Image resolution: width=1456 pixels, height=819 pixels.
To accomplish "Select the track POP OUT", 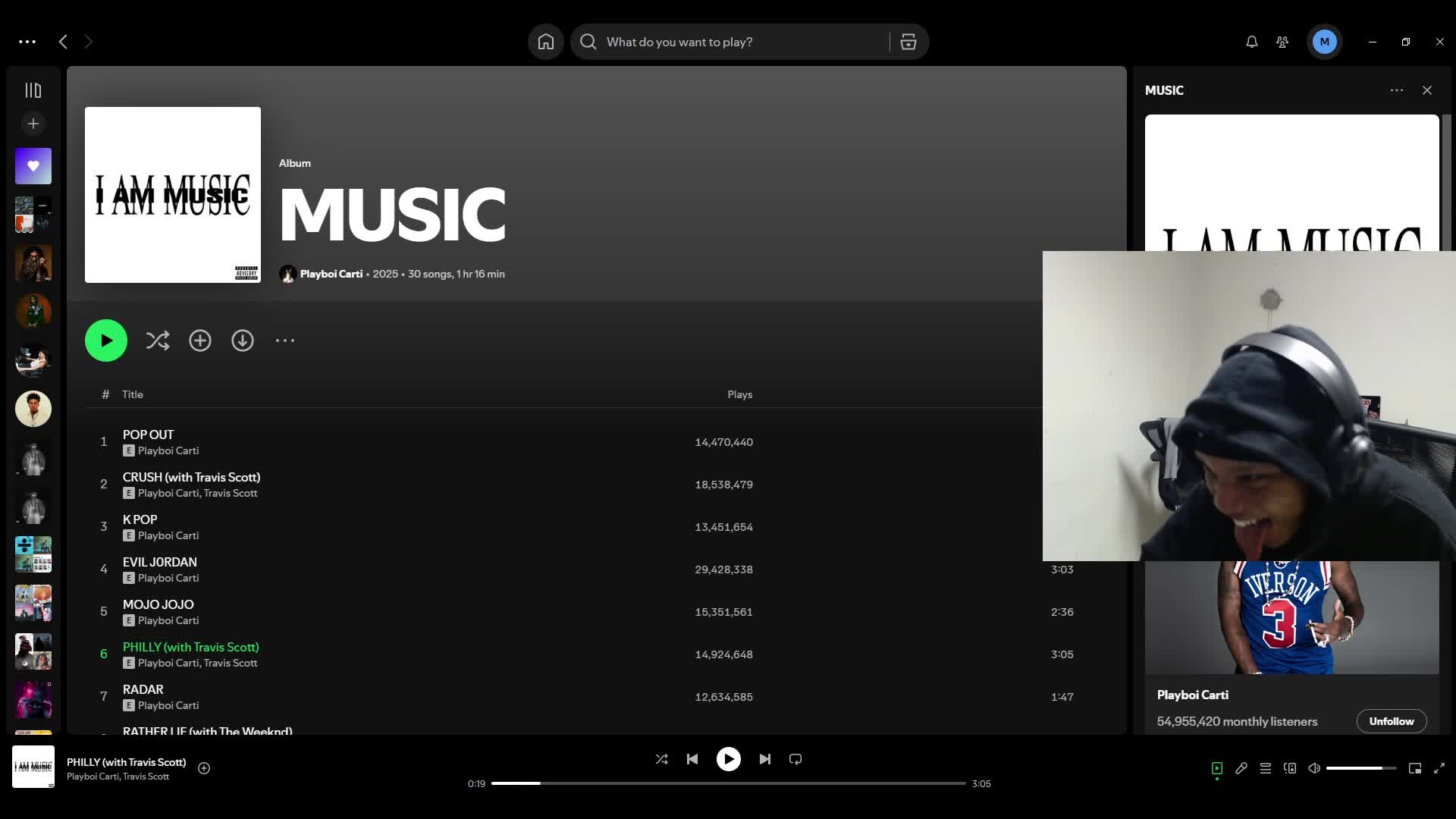I will click(x=148, y=435).
